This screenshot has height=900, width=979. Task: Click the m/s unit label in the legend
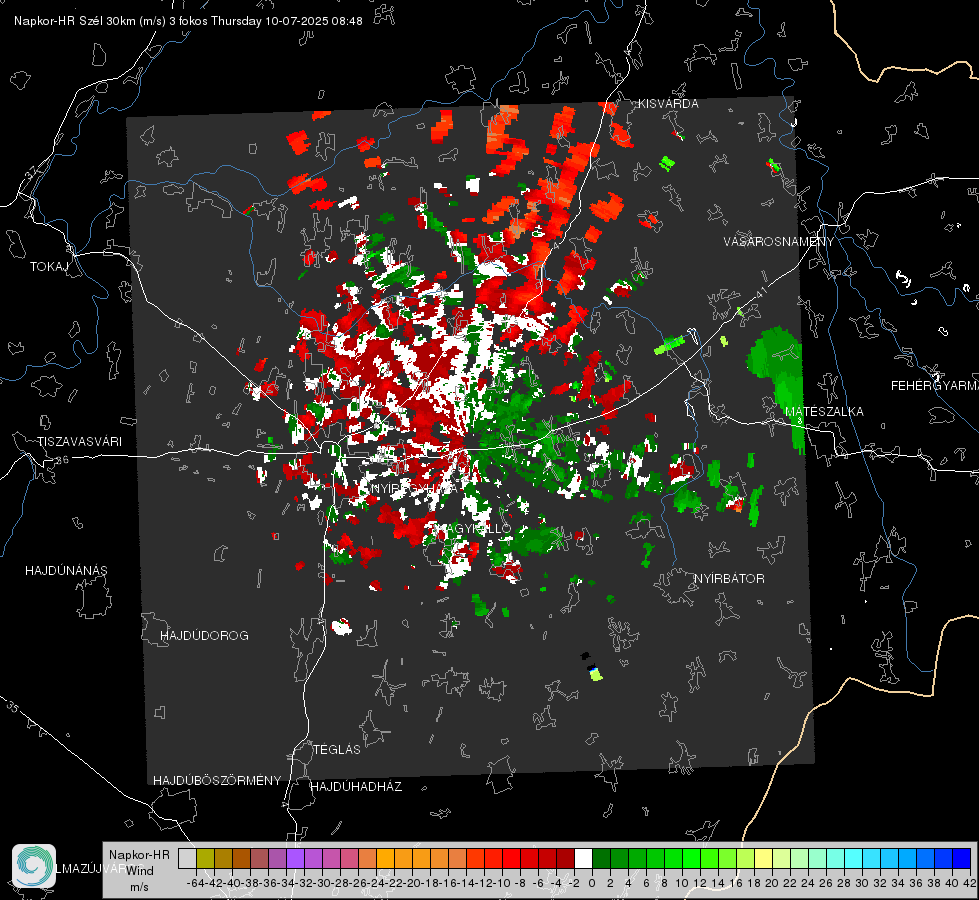tap(139, 887)
